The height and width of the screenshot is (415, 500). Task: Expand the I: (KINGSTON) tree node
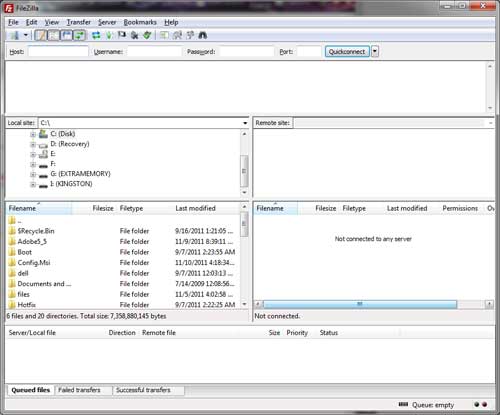point(33,184)
